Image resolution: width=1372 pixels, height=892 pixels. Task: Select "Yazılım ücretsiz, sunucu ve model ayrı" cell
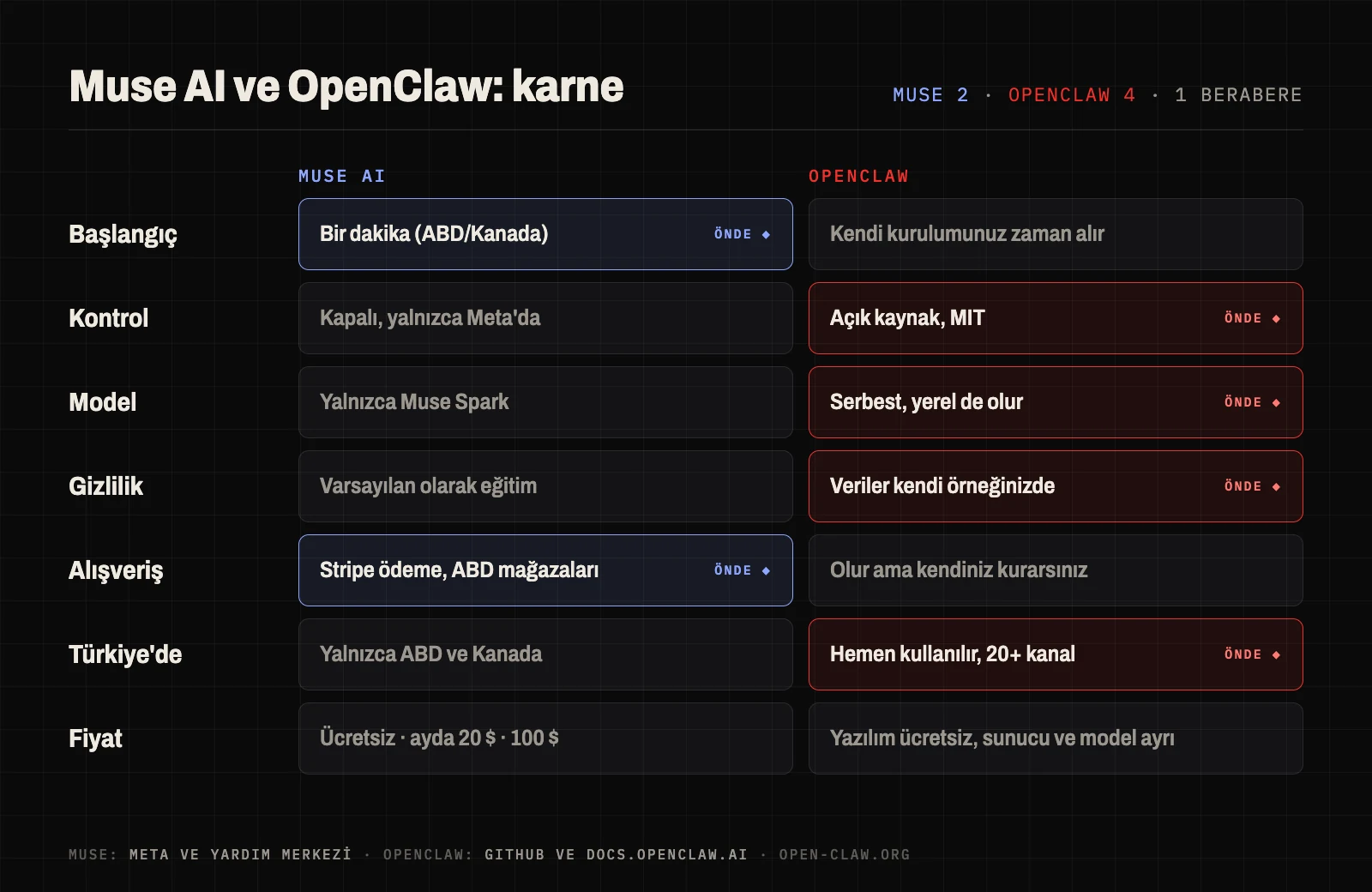point(1056,738)
